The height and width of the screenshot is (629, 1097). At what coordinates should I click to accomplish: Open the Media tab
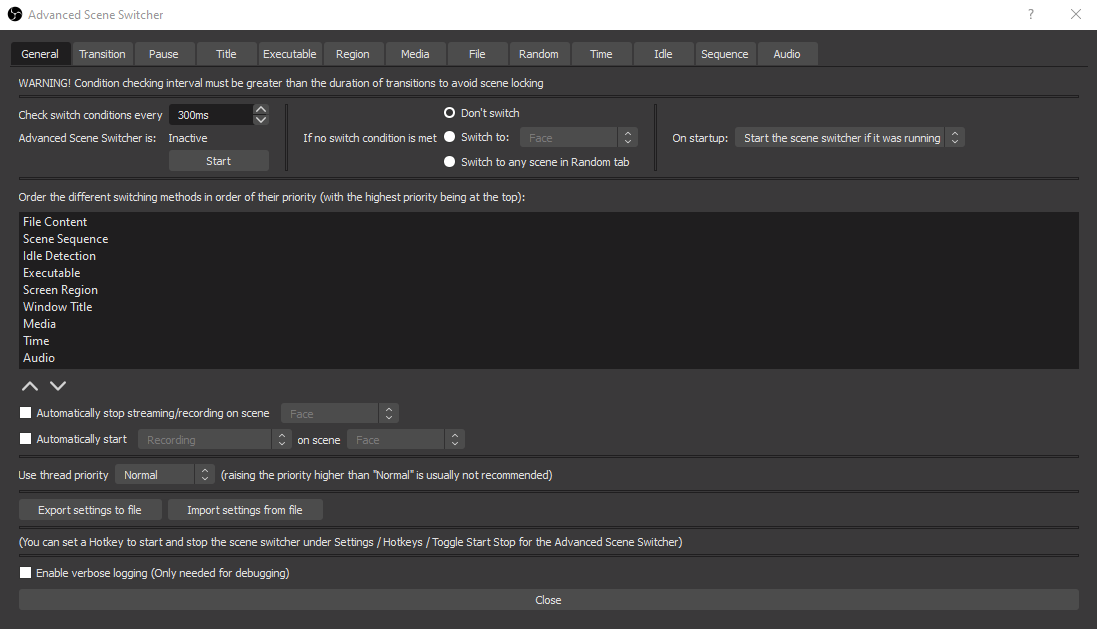[415, 54]
